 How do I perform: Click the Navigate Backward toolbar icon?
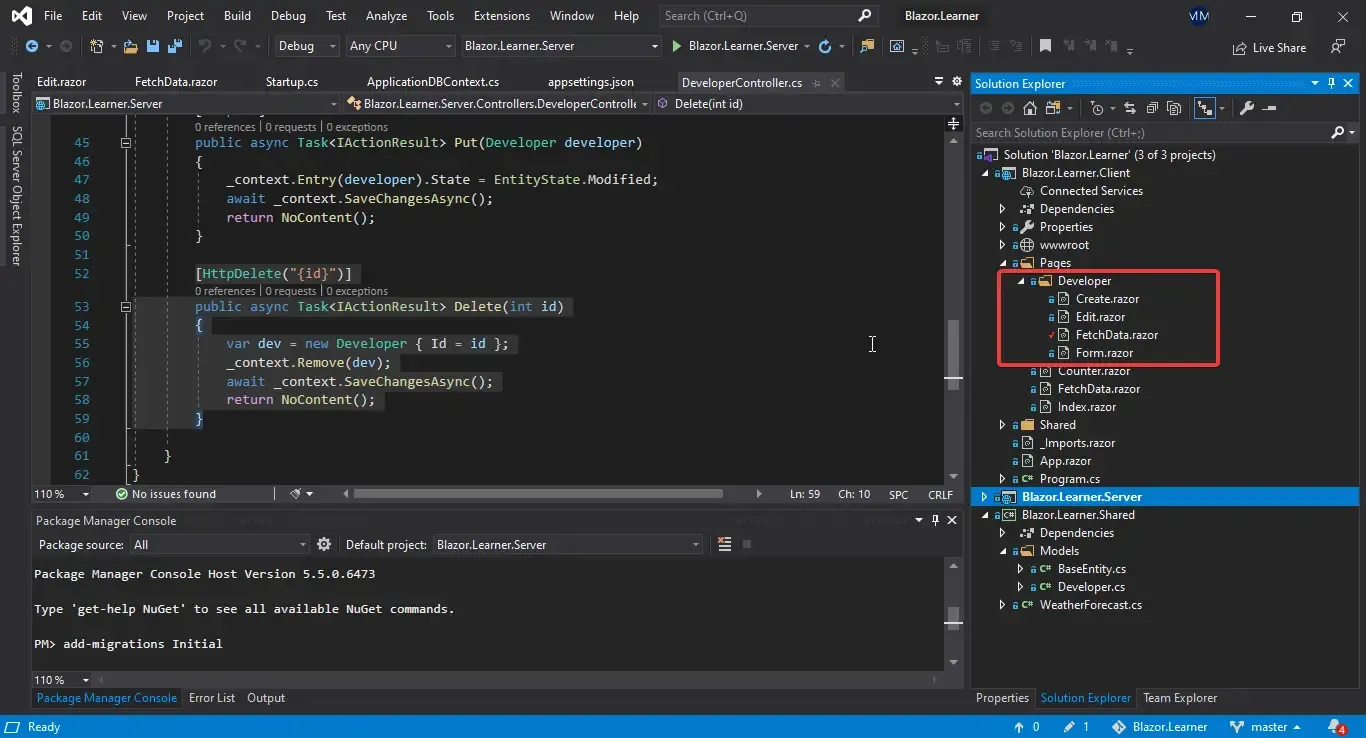click(x=32, y=46)
